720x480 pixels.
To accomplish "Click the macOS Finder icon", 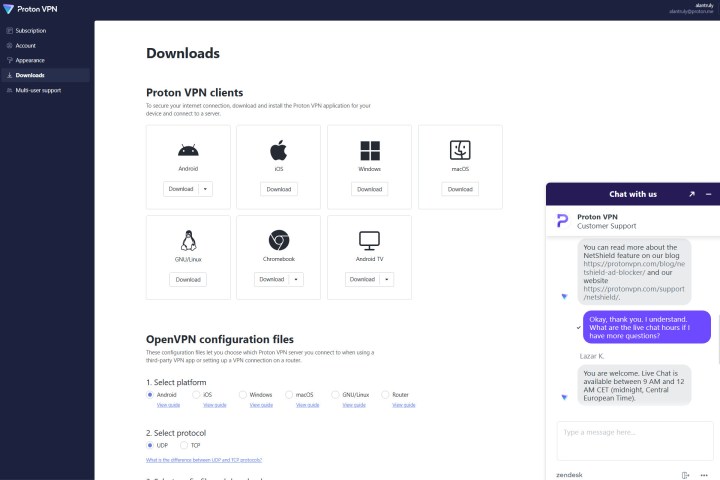I will [460, 151].
